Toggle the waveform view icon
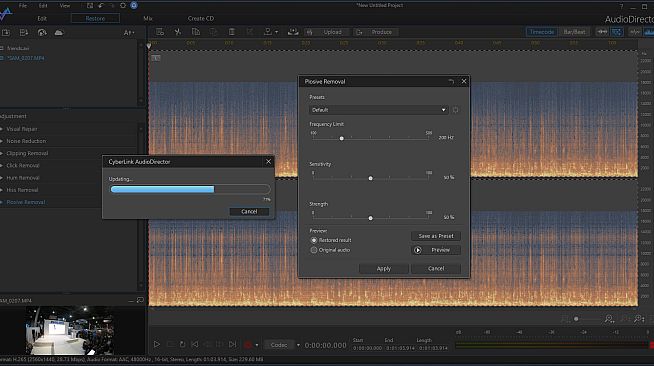This screenshot has height=366, width=654. tap(635, 32)
